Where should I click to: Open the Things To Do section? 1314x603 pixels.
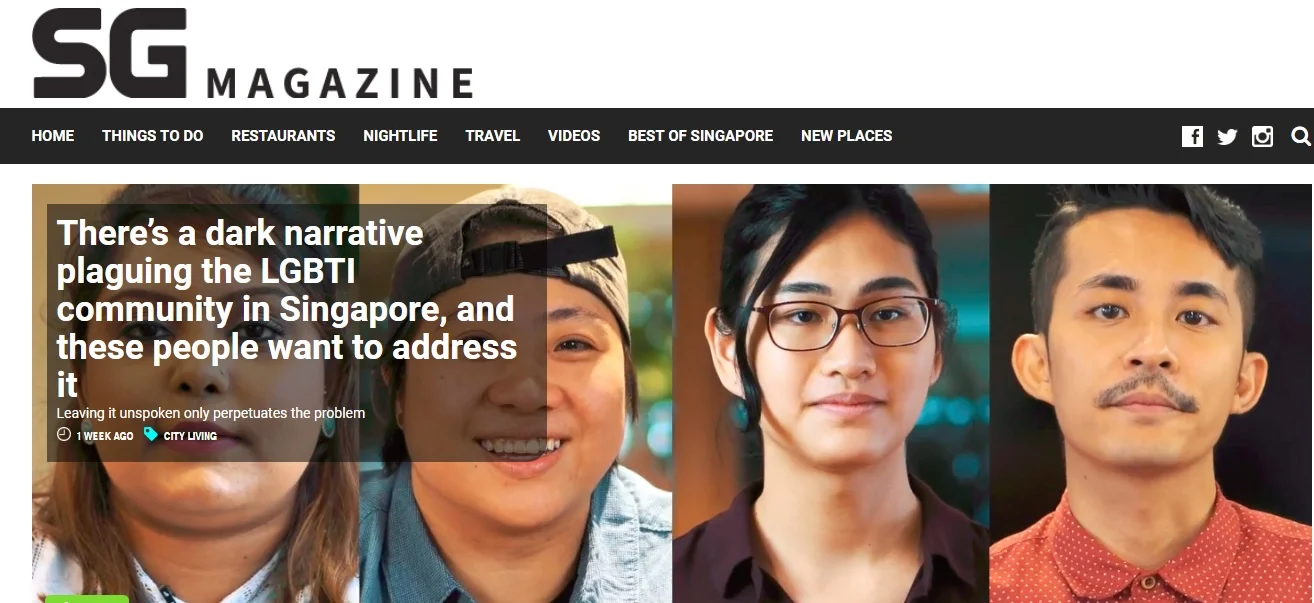click(152, 136)
